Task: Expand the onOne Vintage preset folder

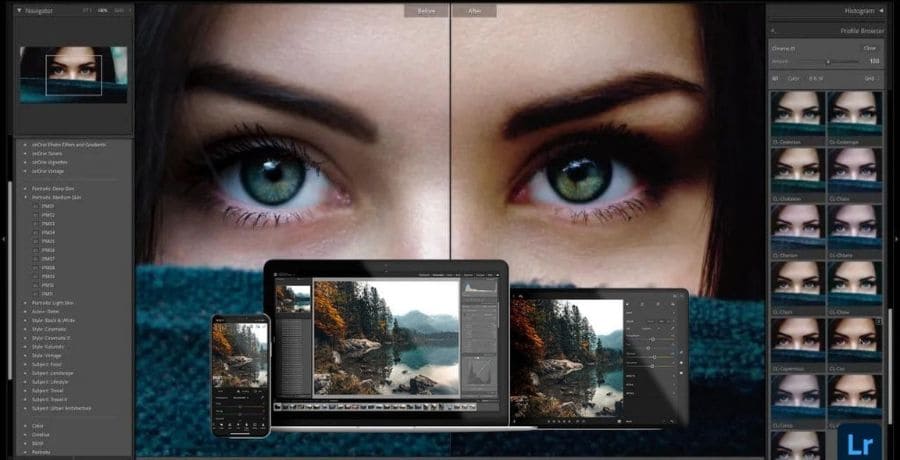Action: [x=25, y=171]
